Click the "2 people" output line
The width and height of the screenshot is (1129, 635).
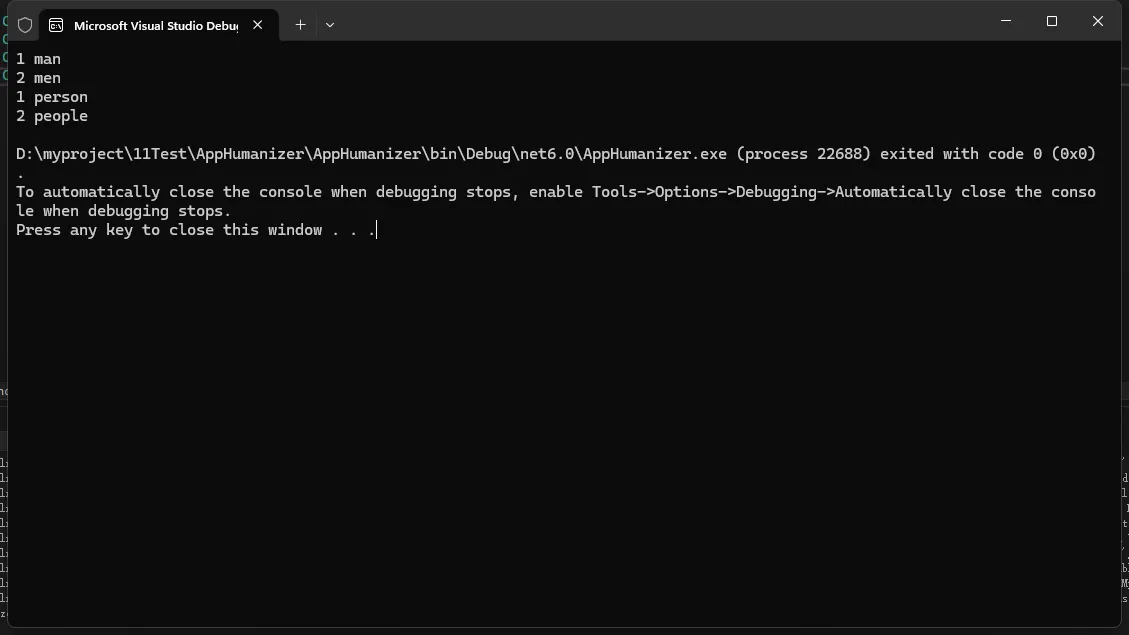click(x=52, y=116)
